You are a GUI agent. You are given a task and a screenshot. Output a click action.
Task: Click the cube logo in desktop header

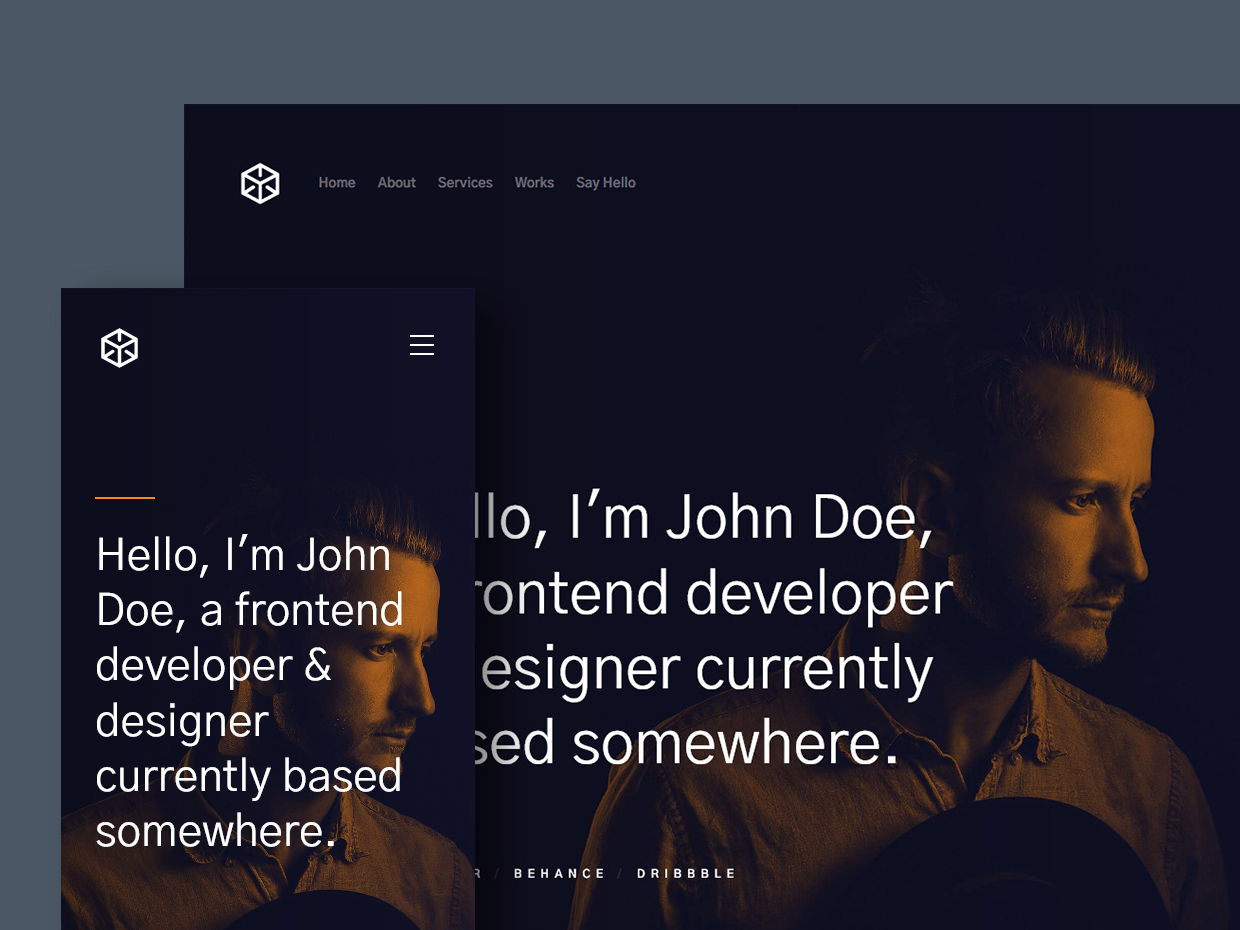click(260, 183)
